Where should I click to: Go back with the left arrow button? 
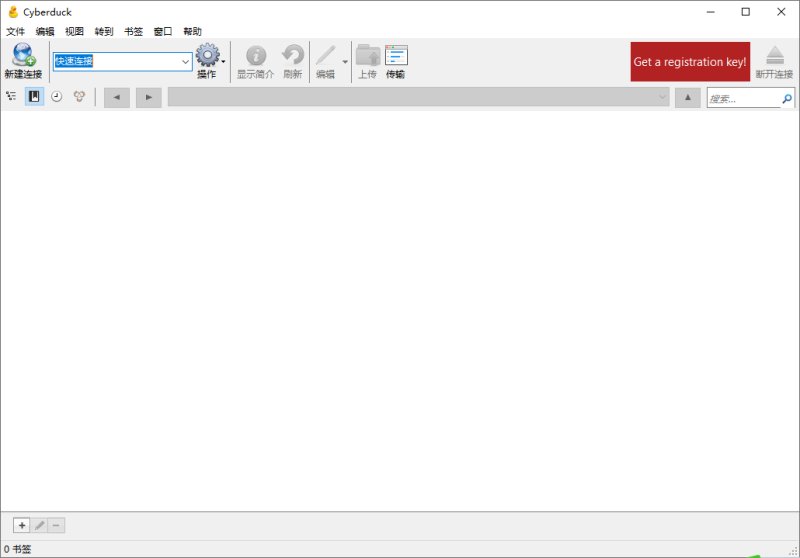tap(117, 97)
